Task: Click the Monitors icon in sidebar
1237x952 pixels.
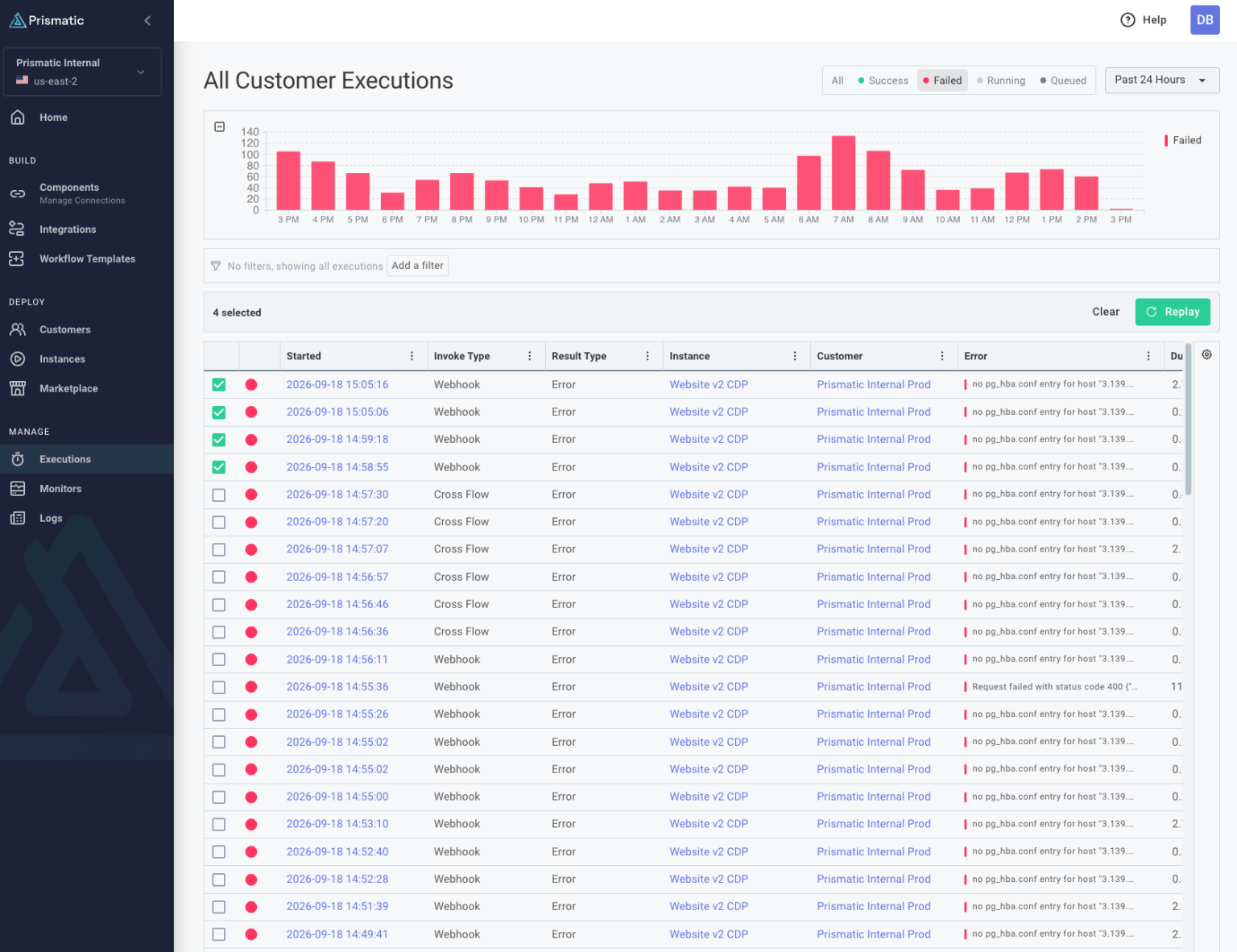Action: (x=18, y=489)
